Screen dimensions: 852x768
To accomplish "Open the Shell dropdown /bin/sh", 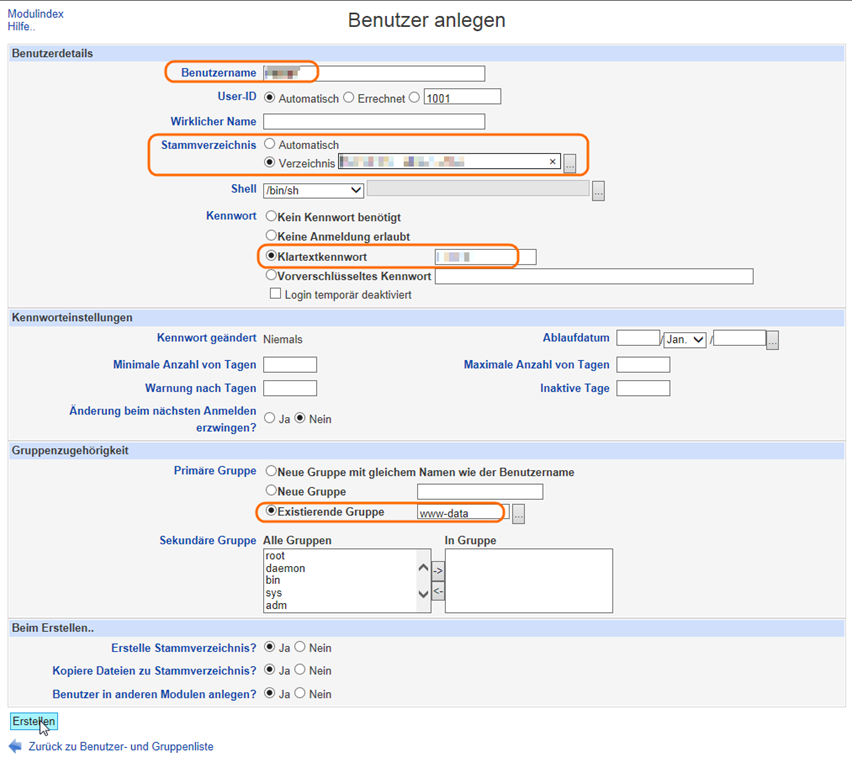I will (x=313, y=190).
